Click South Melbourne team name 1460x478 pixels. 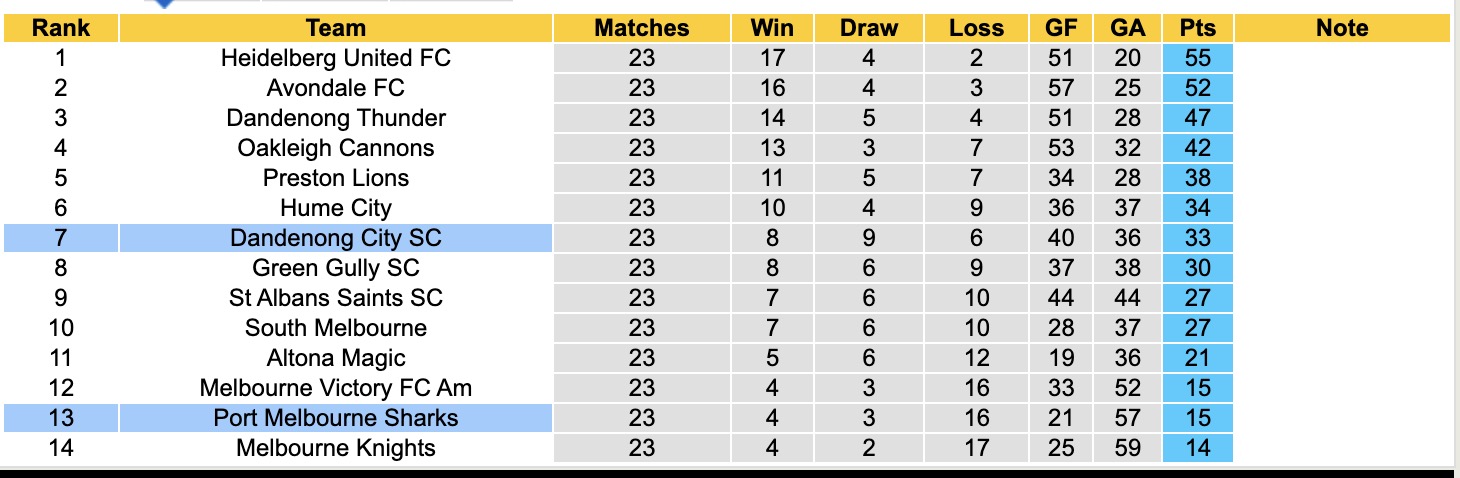pos(336,328)
